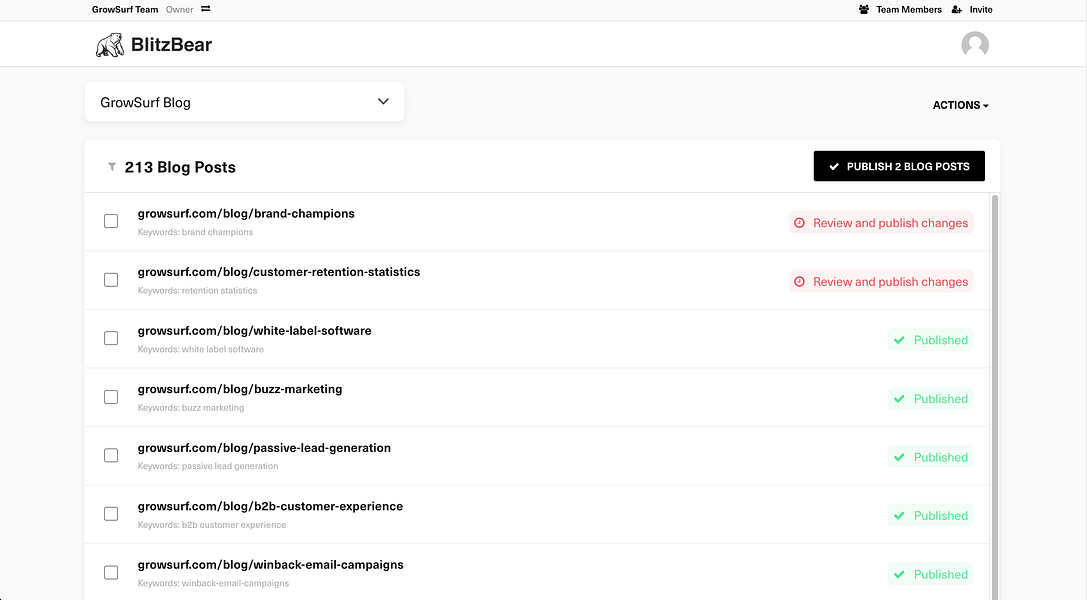Open the customer-retention-statistics blog link
Viewport: 1087px width, 600px height.
pos(279,272)
